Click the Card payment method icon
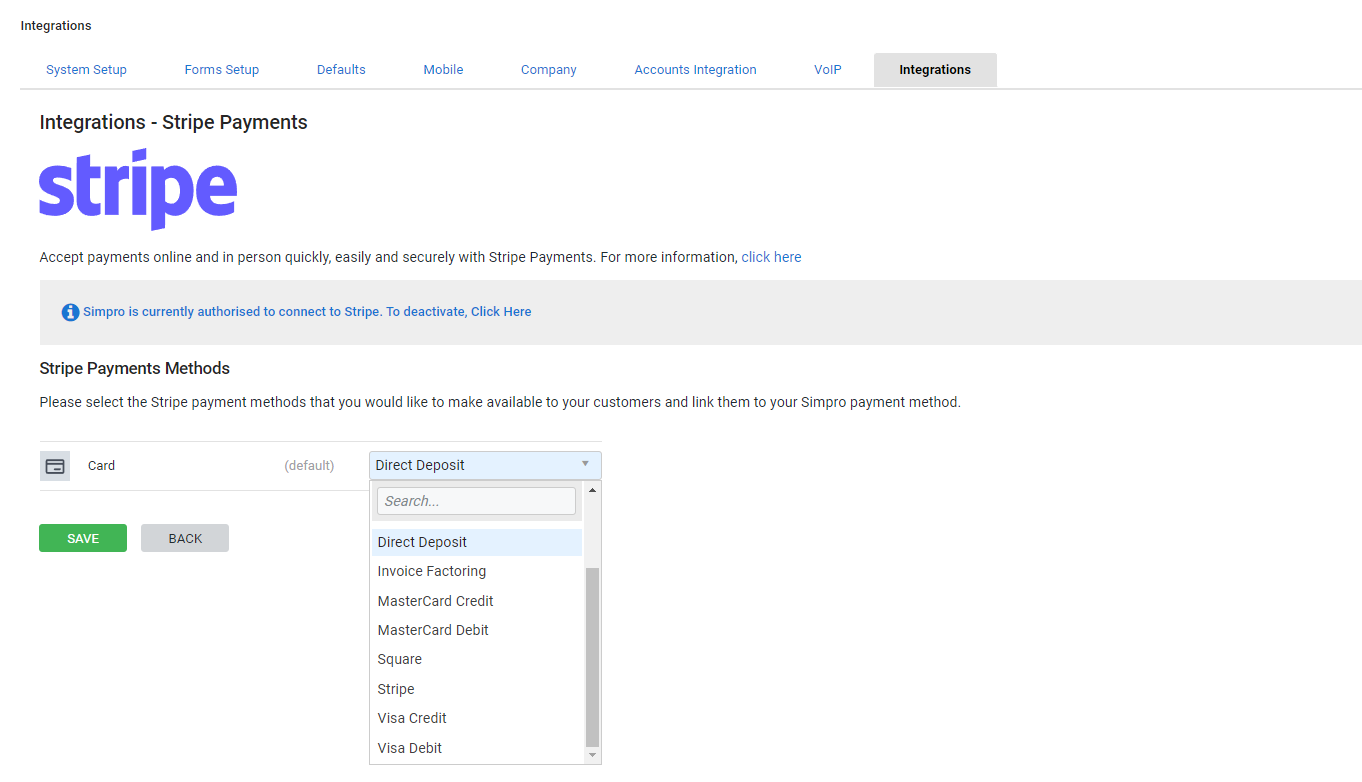Image resolution: width=1362 pixels, height=782 pixels. point(55,466)
